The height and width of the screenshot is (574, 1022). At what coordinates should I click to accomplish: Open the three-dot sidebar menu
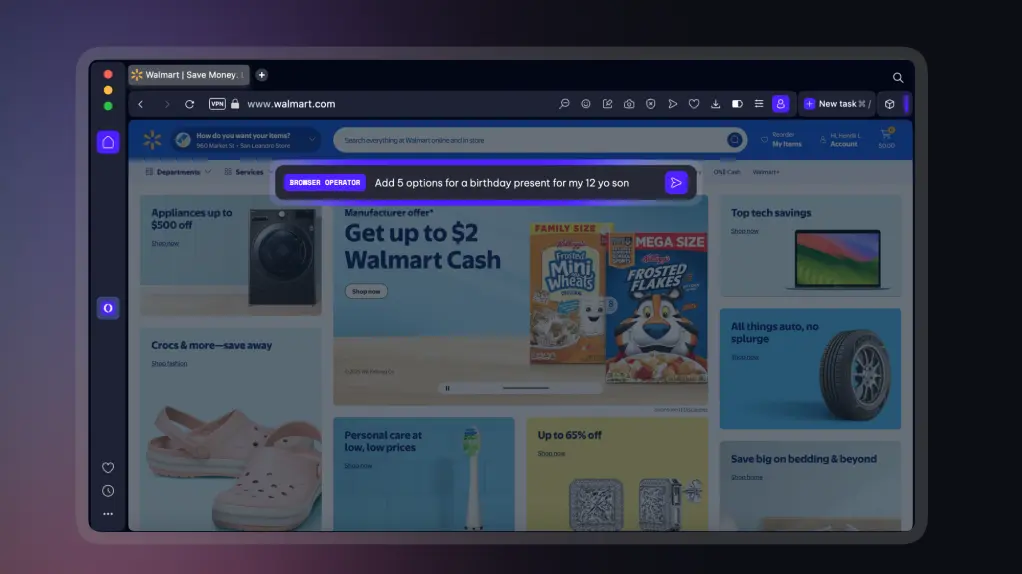(108, 514)
